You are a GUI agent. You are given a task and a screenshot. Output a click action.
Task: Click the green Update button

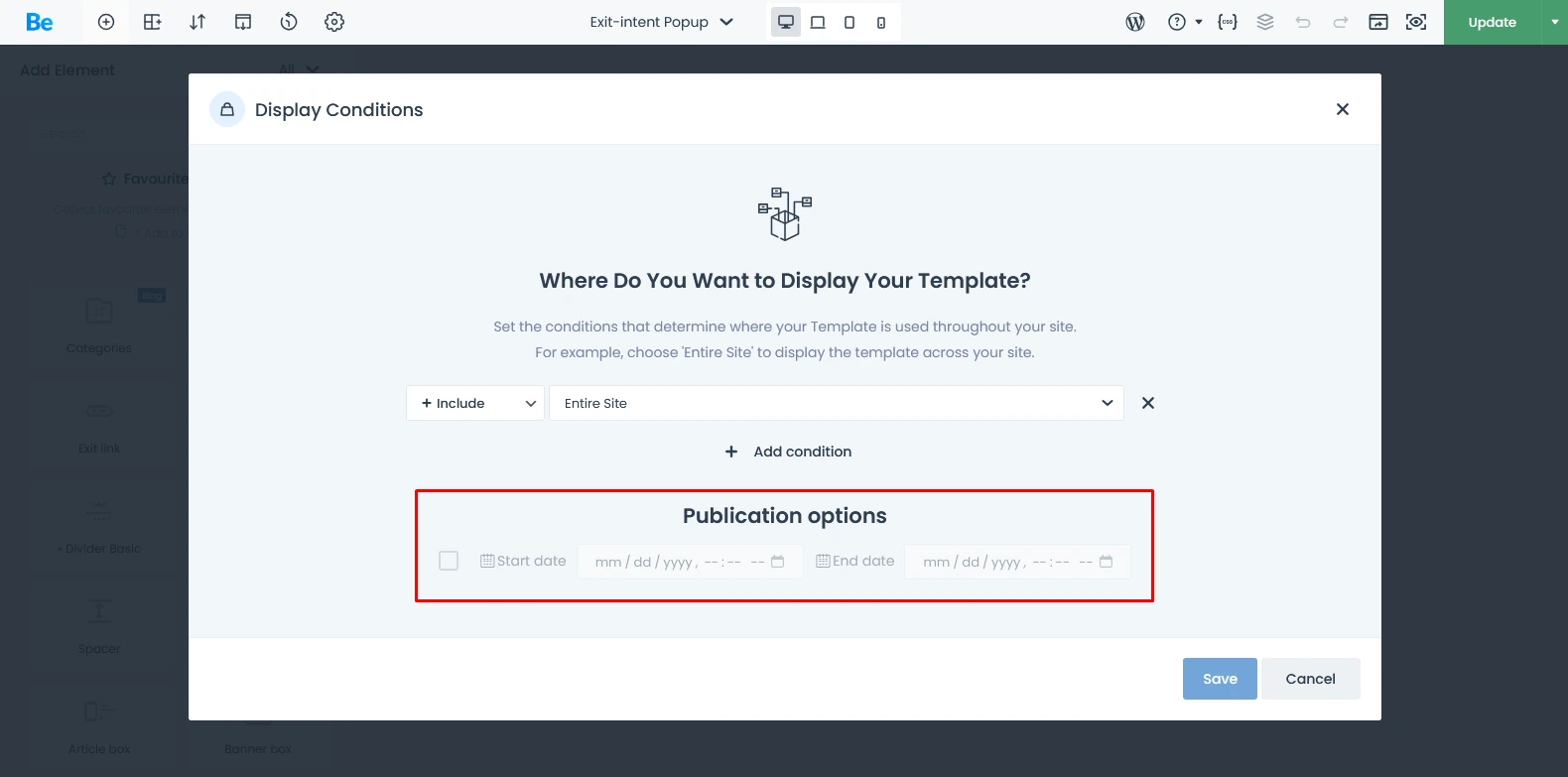pos(1492,22)
